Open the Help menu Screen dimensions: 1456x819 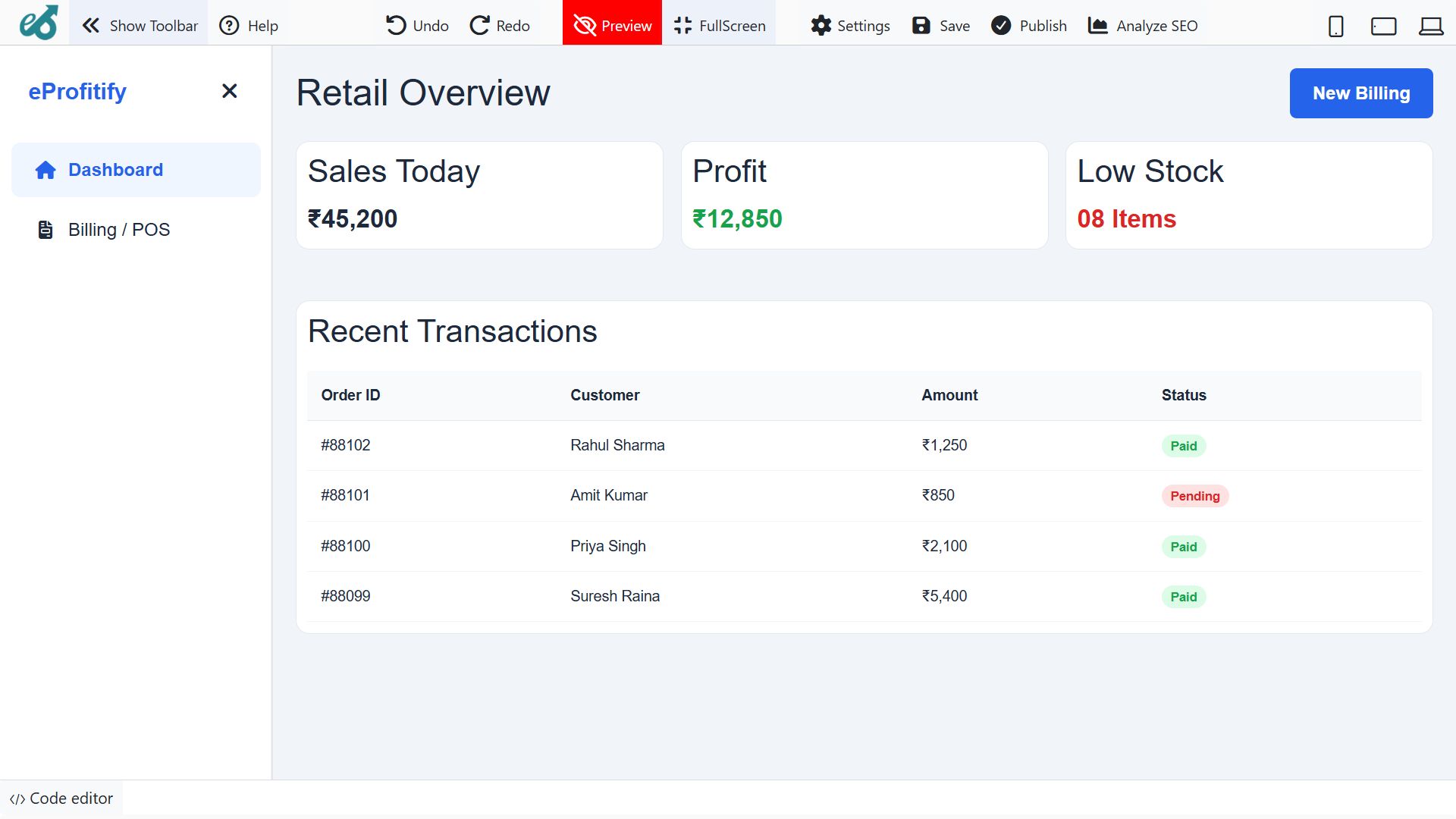249,26
